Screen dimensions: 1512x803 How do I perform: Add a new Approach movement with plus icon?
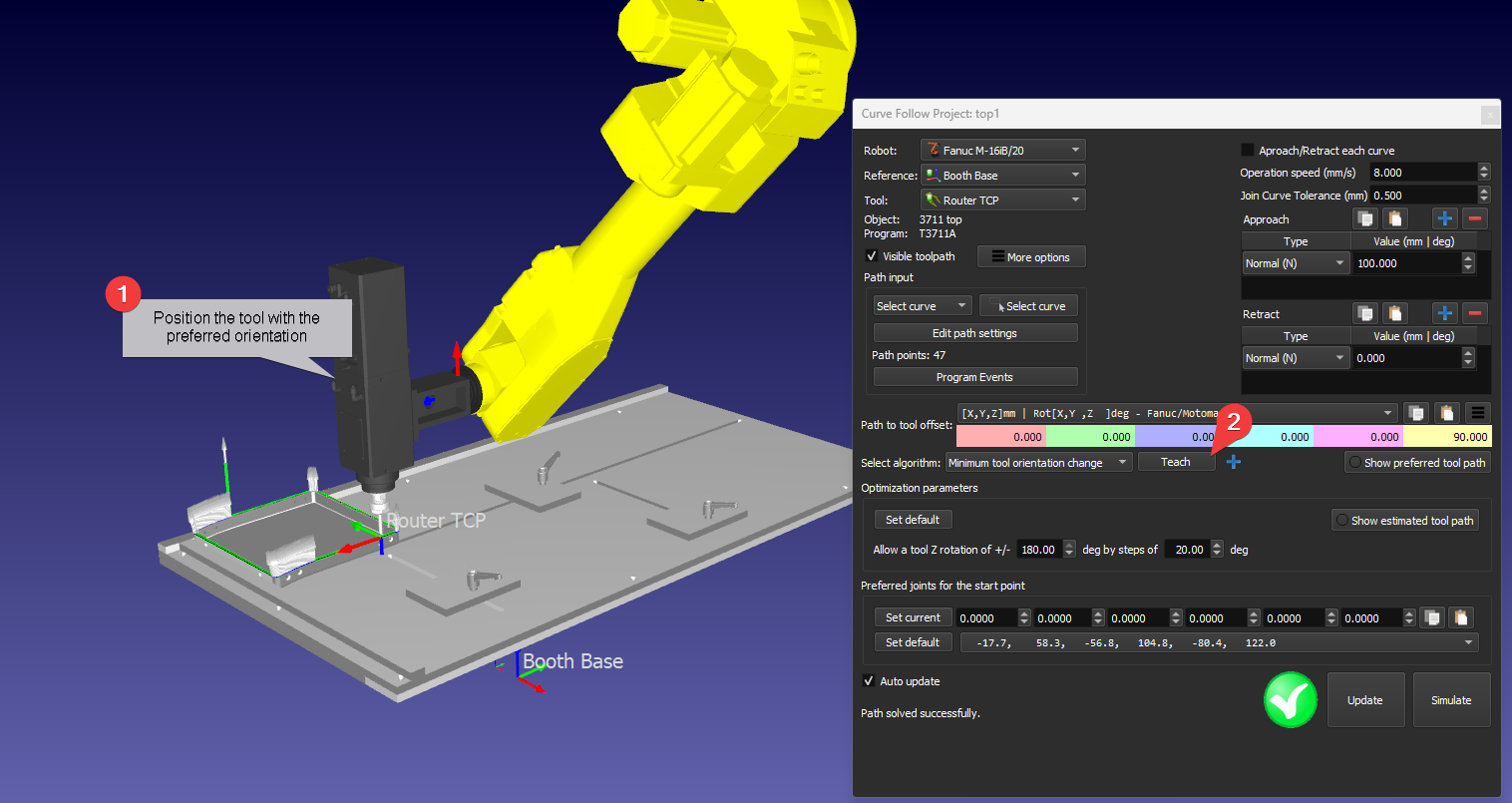pos(1443,218)
